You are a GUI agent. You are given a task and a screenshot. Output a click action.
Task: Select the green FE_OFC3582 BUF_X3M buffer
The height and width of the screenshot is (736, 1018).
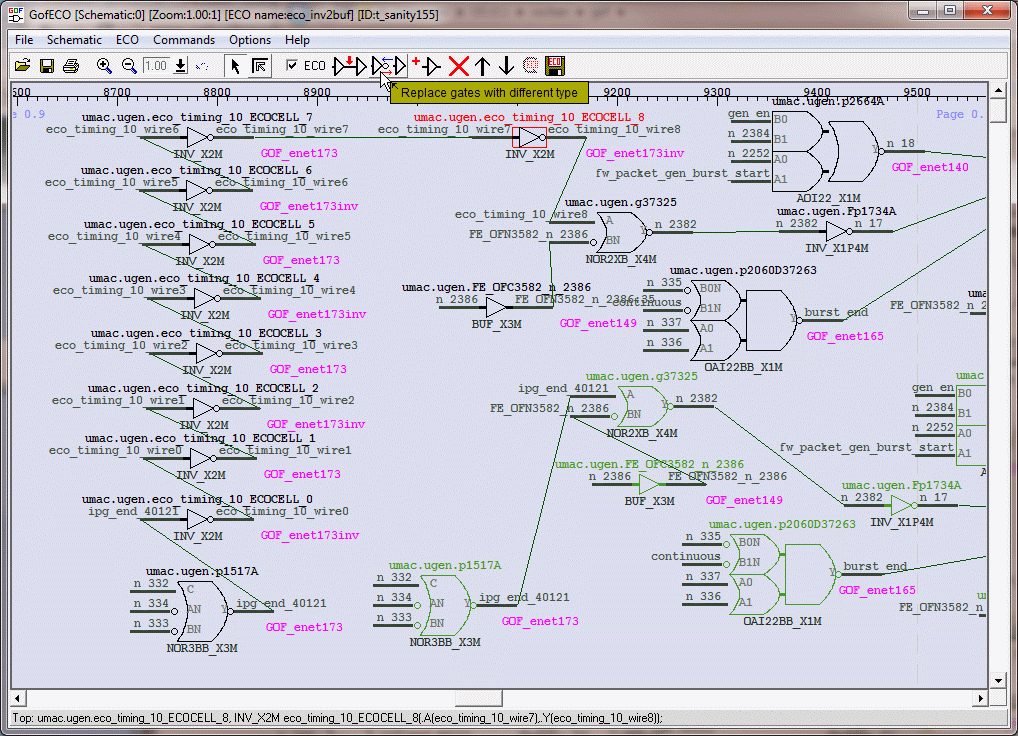(649, 484)
